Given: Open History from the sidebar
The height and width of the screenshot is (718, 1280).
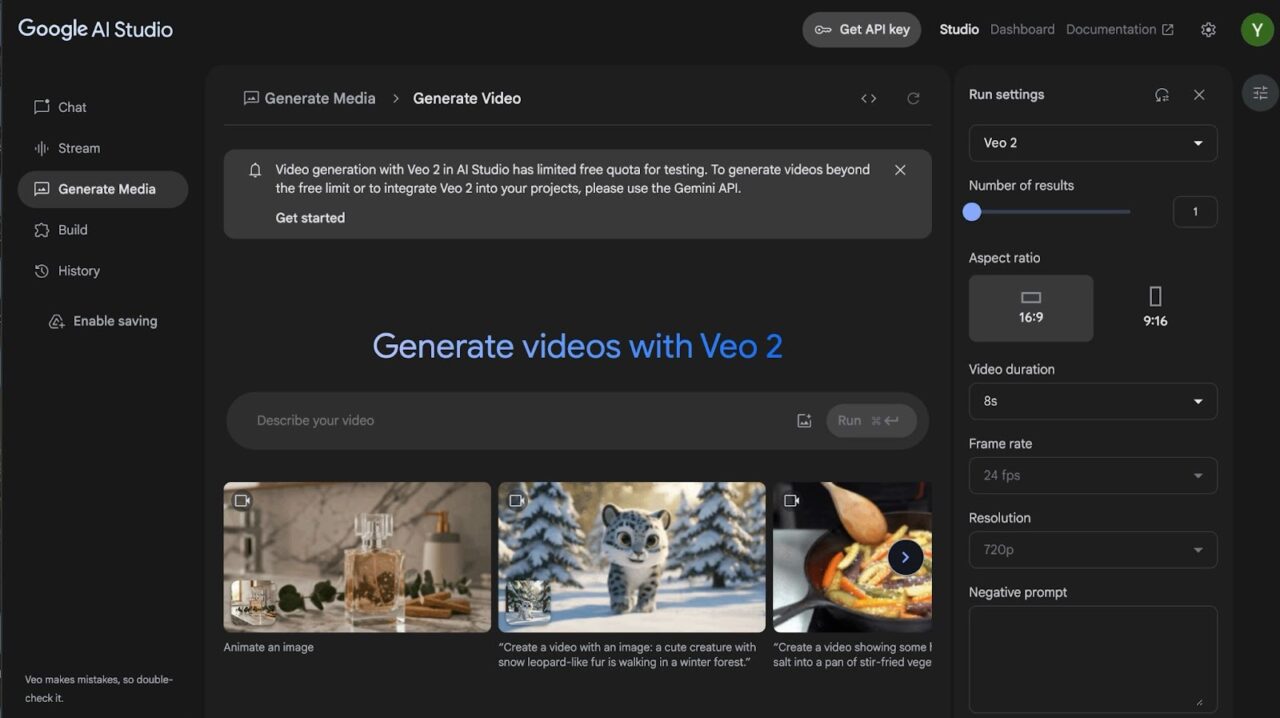Looking at the screenshot, I should (103, 271).
